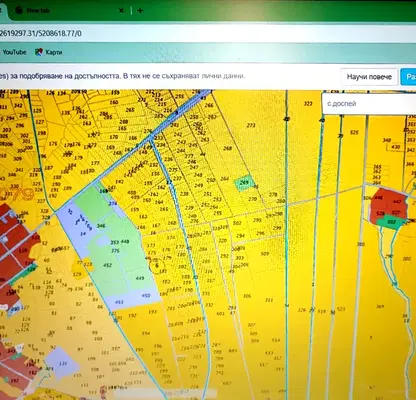Close the New tab browser tab
Screen dimensions: 416x400
click(x=121, y=11)
